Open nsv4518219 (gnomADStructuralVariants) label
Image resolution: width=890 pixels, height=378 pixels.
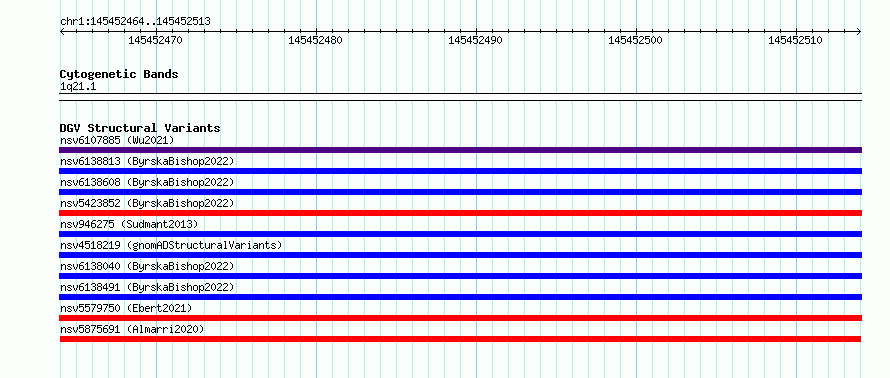(x=171, y=245)
